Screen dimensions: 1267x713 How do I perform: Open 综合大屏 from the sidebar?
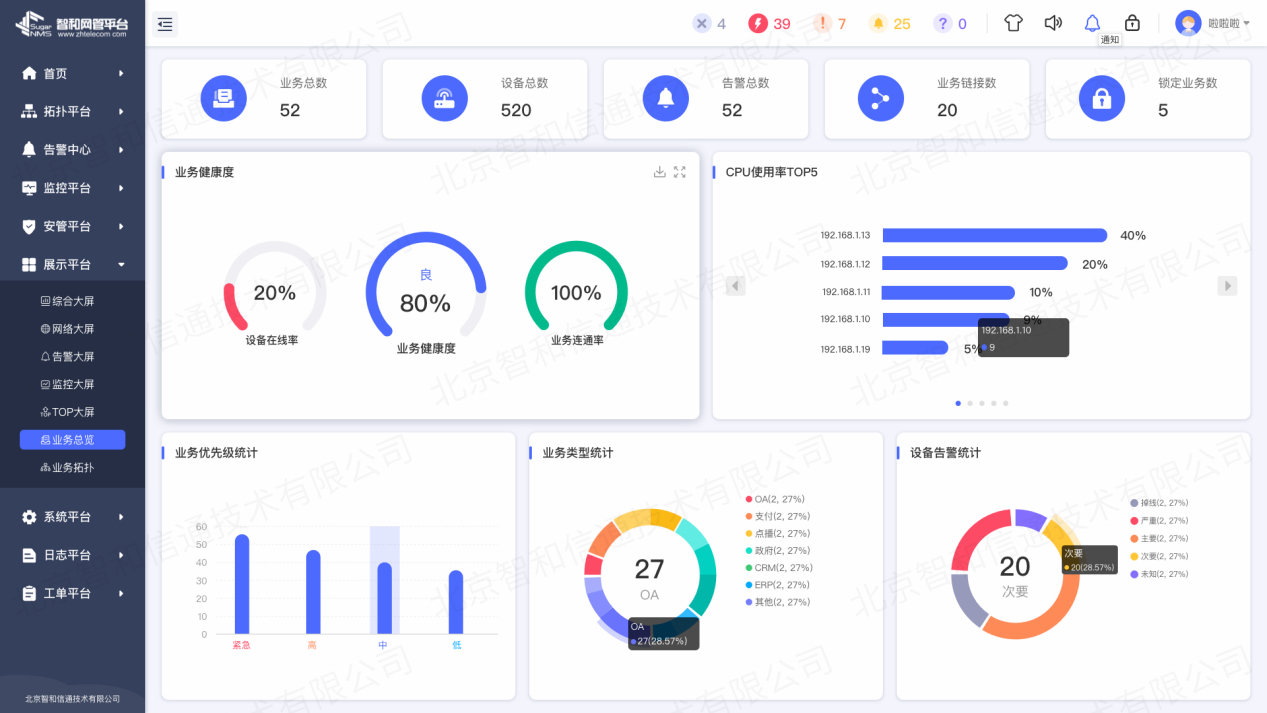click(x=72, y=301)
